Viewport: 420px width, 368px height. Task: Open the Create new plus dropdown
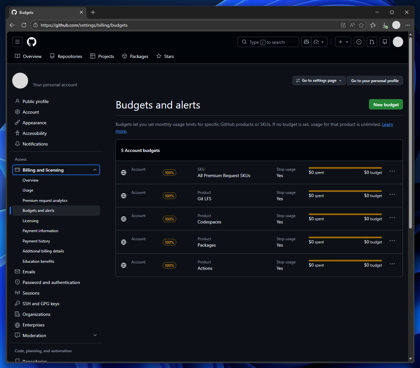(x=343, y=42)
